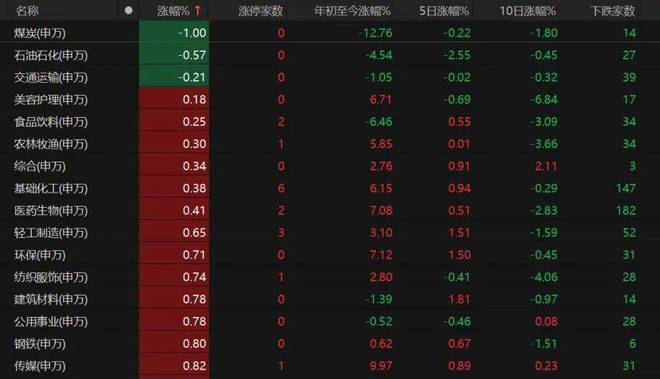This screenshot has height=379, width=660.
Task: Click 5-day change value 1.81
Action: coord(459,299)
